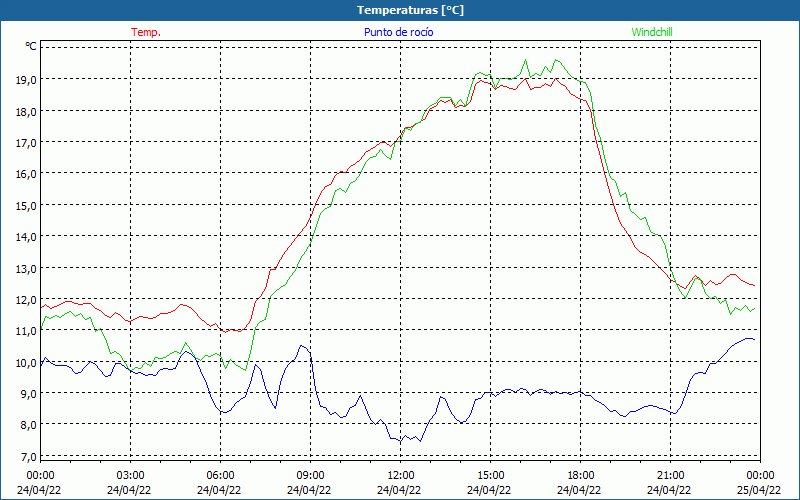Viewport: 800px width, 500px height.
Task: Click the 7,0 y-axis value
Action: tap(28, 457)
